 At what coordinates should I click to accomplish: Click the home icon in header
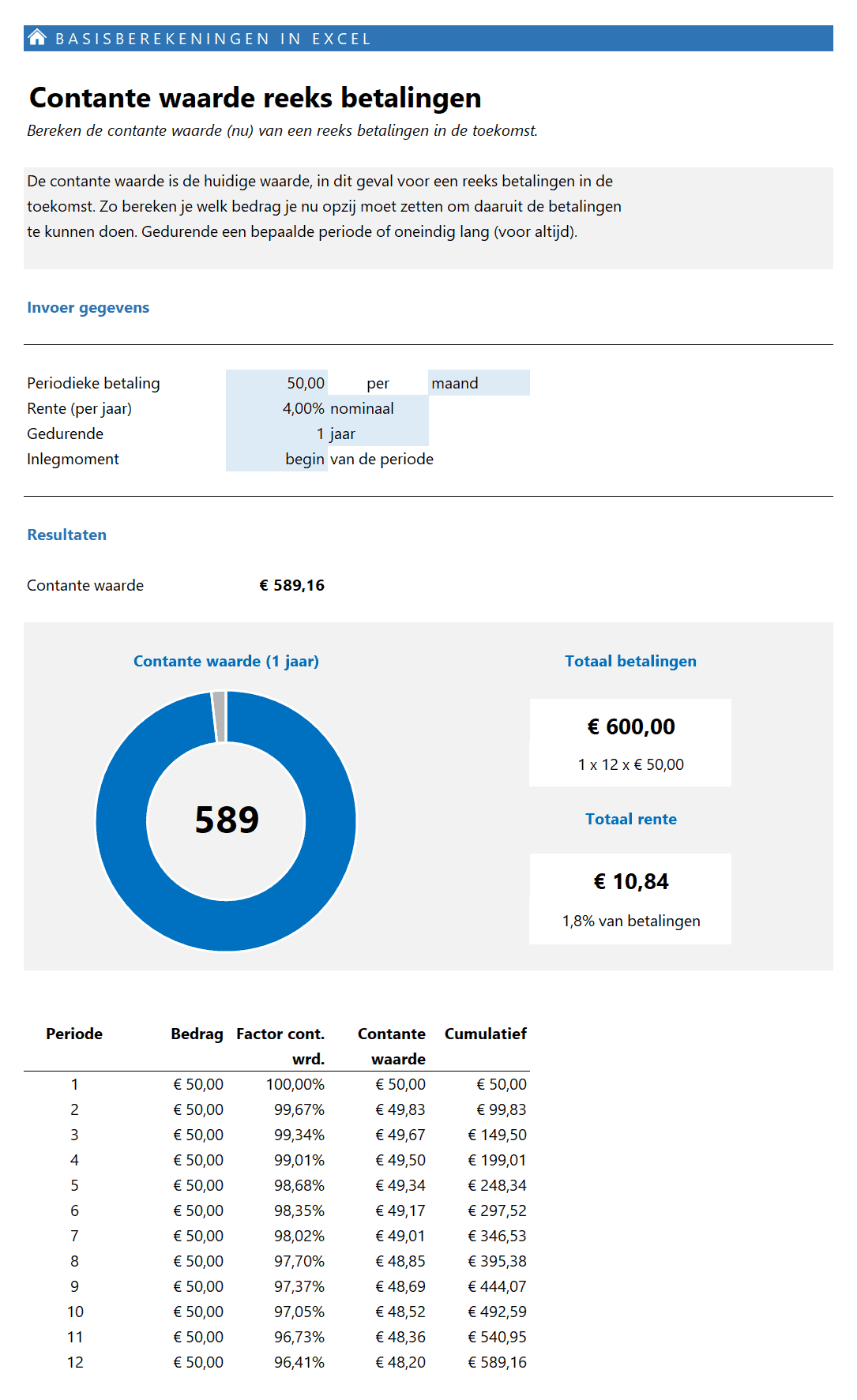37,37
